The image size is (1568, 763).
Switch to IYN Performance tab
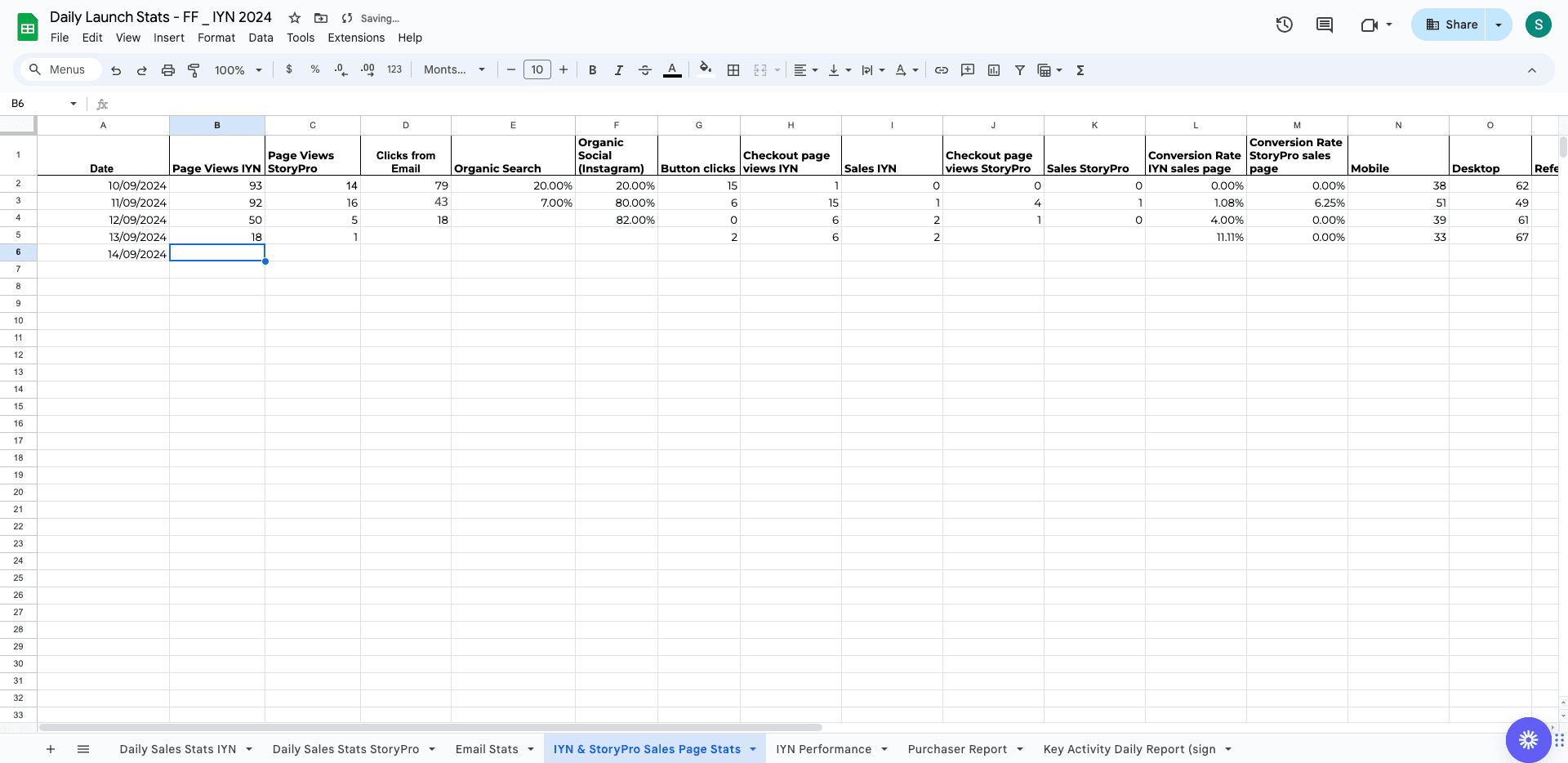coord(824,749)
